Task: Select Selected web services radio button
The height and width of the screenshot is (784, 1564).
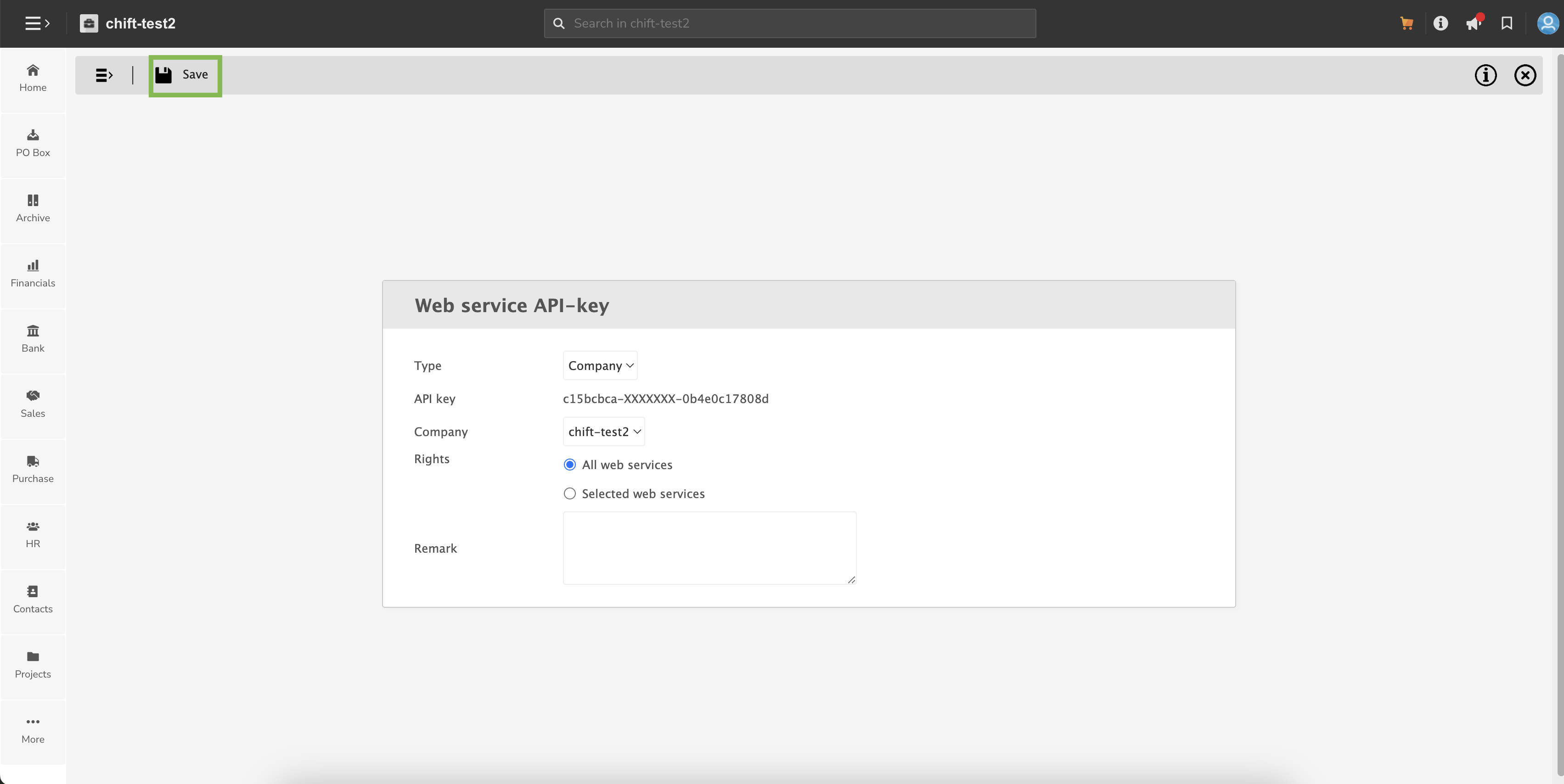Action: (x=569, y=494)
